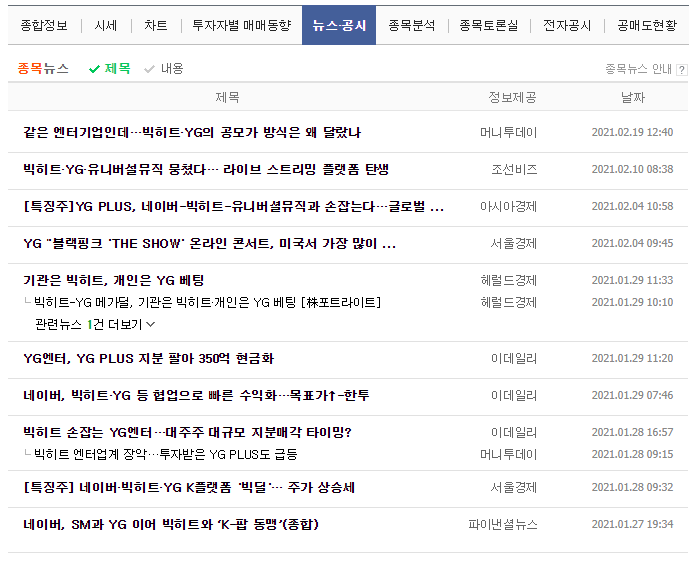Image resolution: width=700 pixels, height=561 pixels.
Task: Open article 같은 엔터기업인데 빅히트·YG의 공모가 방식
Action: [x=192, y=133]
